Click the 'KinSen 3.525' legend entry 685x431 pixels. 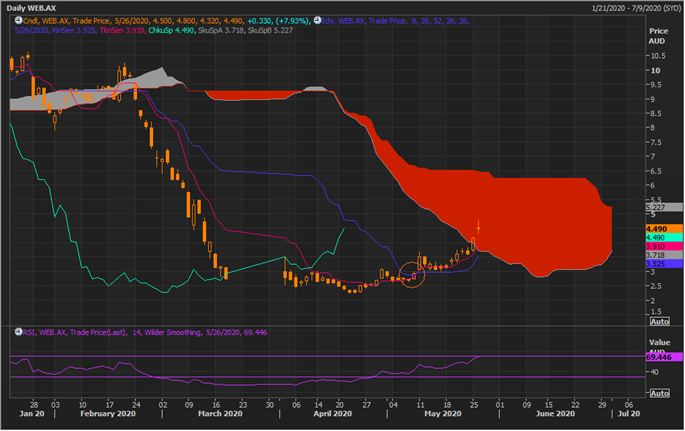(x=74, y=30)
